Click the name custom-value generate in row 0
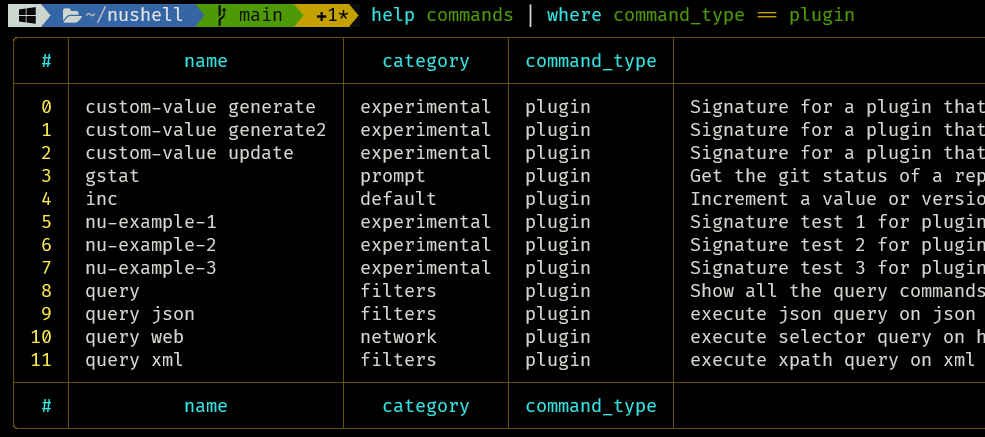The height and width of the screenshot is (437, 985). tap(200, 107)
